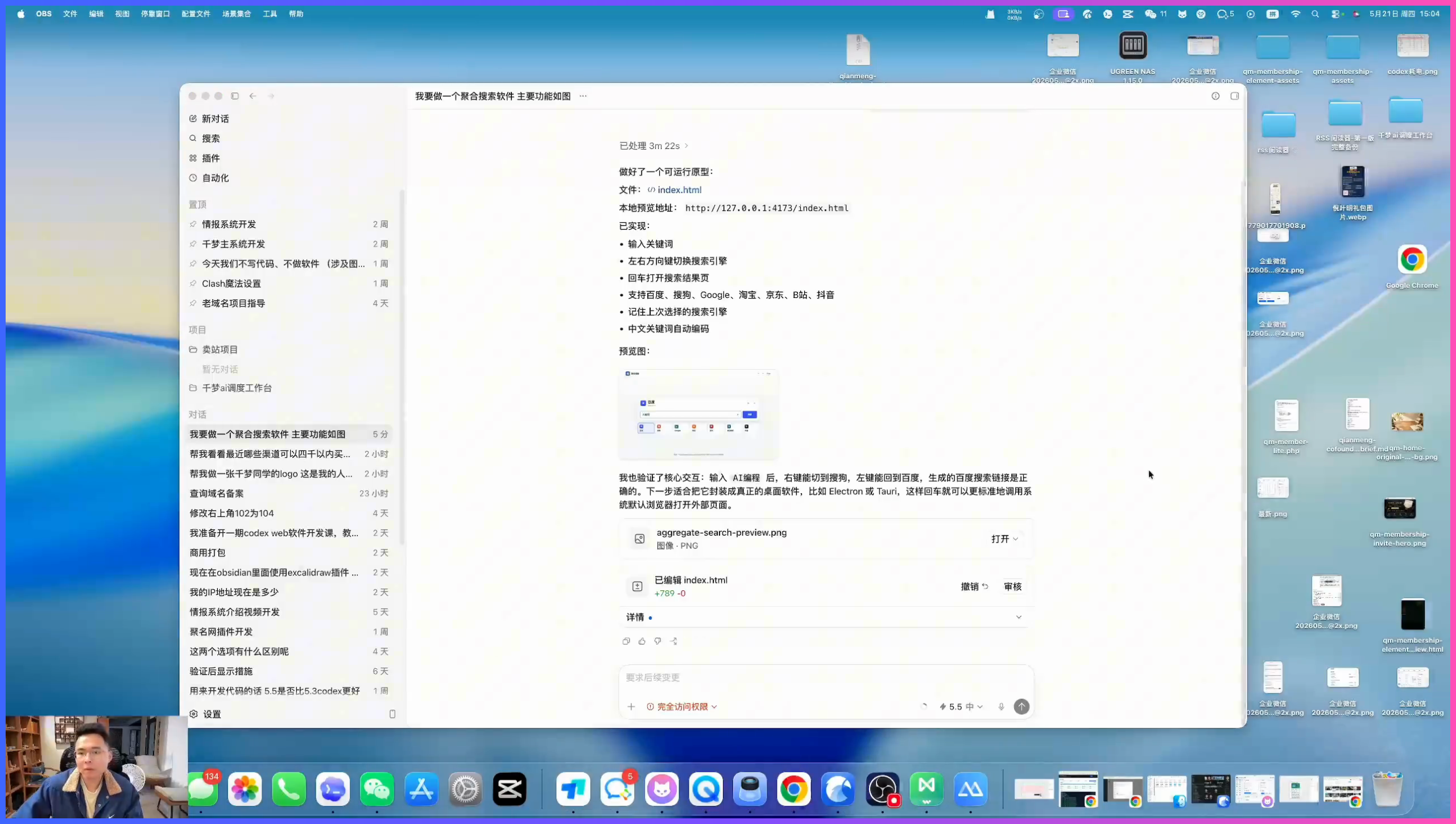Open Google Chrome from the Dock
The height and width of the screenshot is (824, 1456).
793,789
